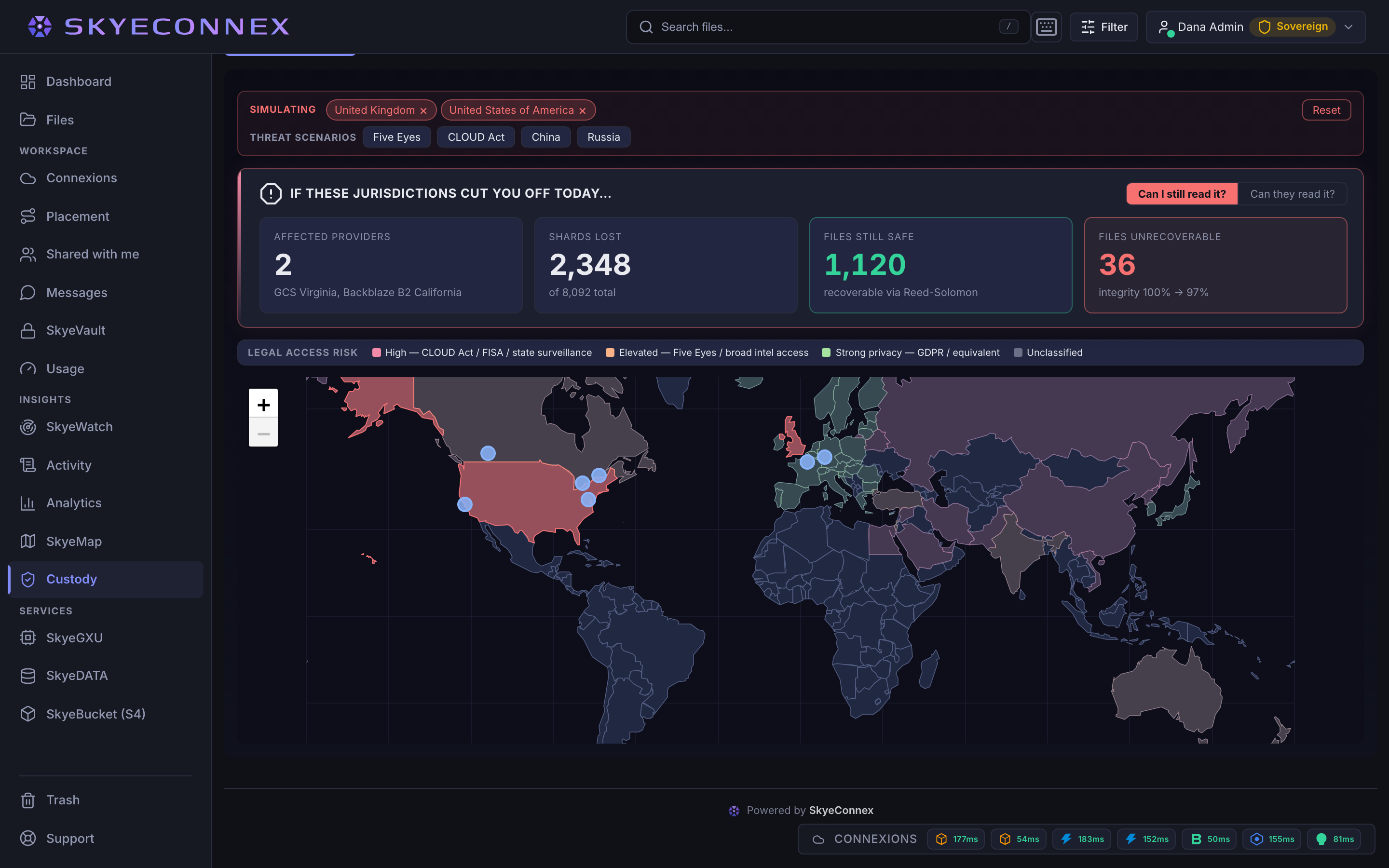Reset the jurisdiction simulation

tap(1326, 110)
